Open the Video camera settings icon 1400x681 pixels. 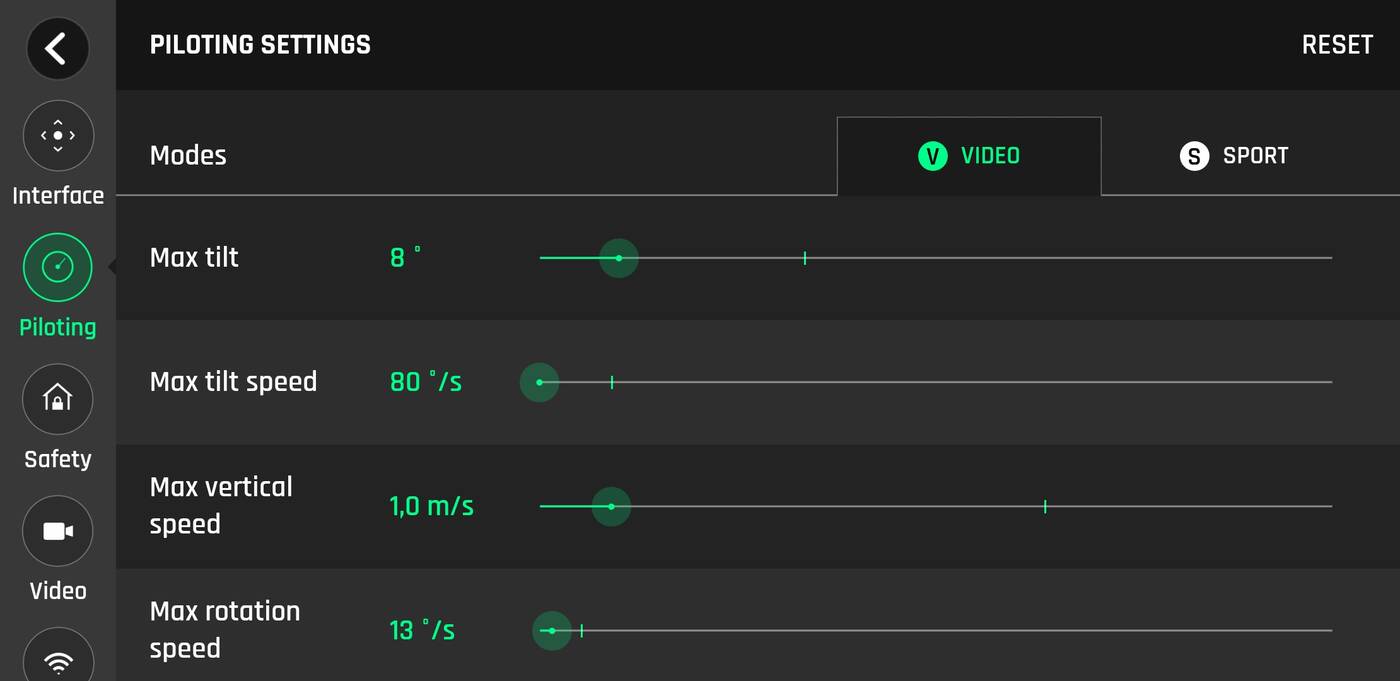coord(58,531)
